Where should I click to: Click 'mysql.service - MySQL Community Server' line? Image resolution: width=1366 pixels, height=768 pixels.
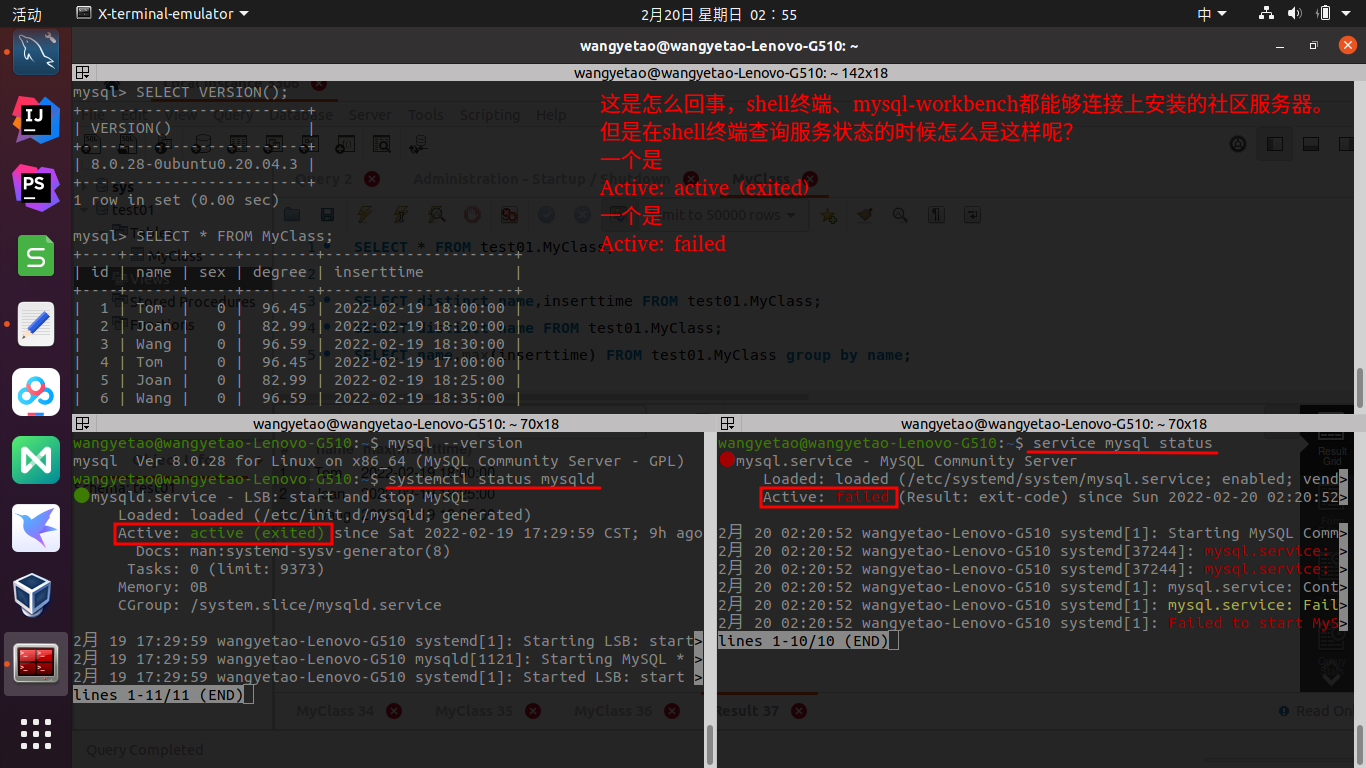point(907,461)
